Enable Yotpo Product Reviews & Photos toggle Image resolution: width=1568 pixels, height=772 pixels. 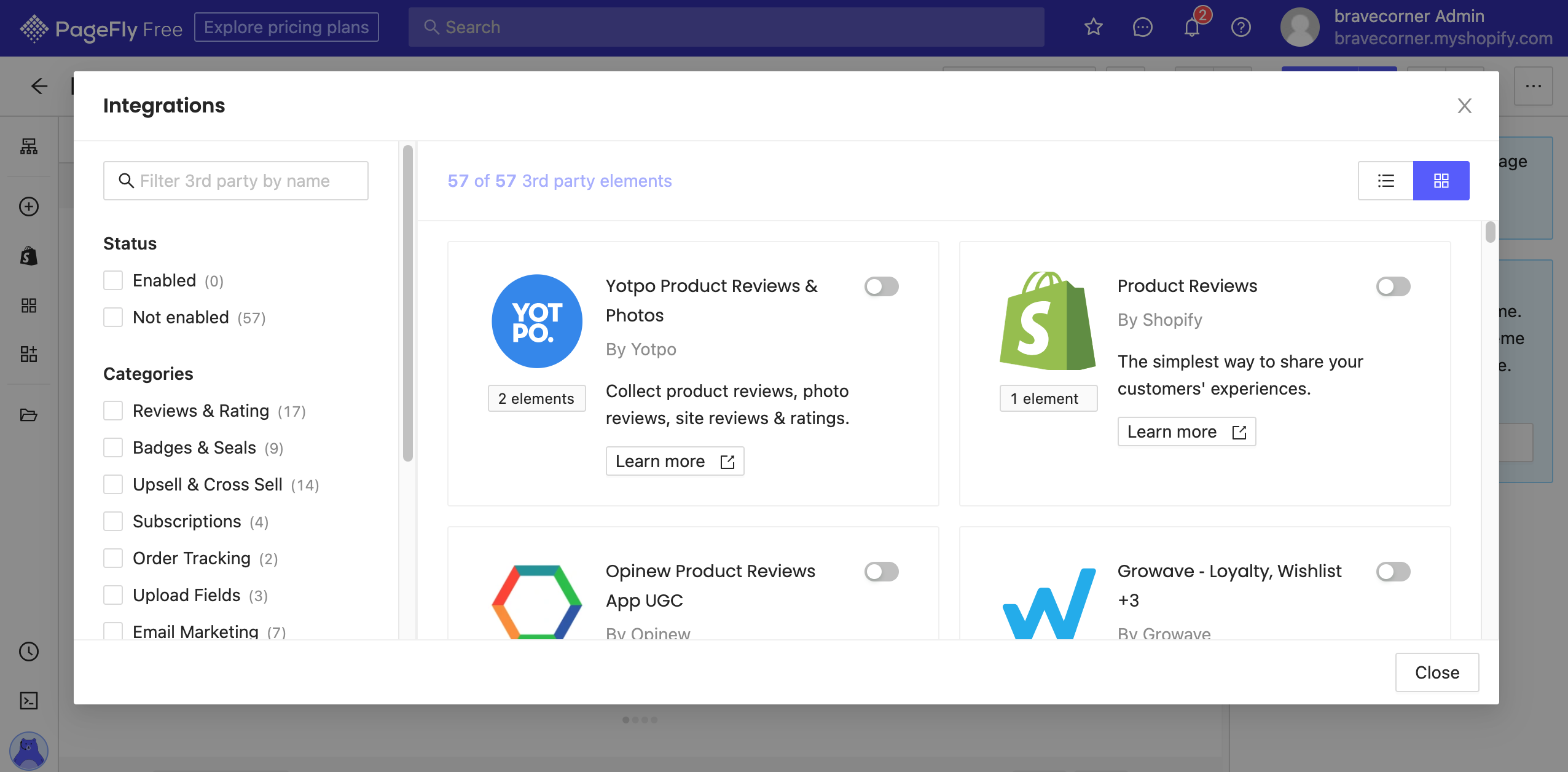coord(882,286)
